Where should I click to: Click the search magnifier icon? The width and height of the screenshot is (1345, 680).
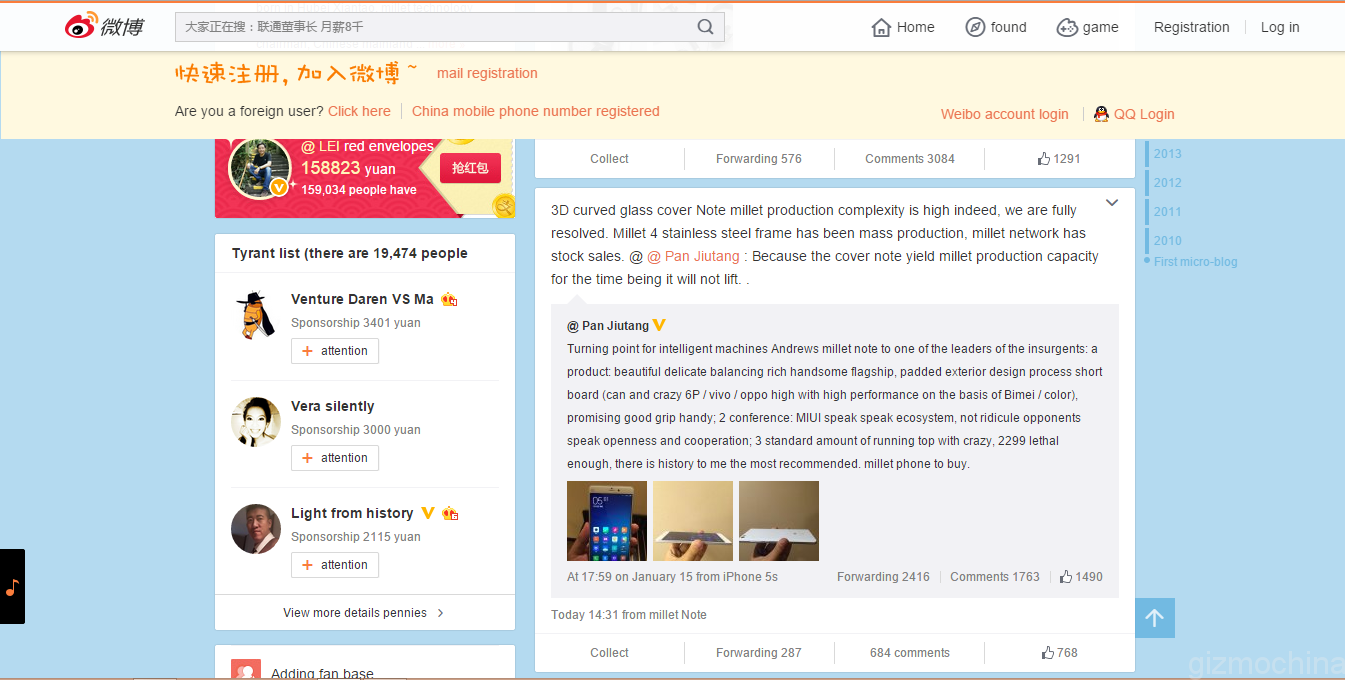706,27
